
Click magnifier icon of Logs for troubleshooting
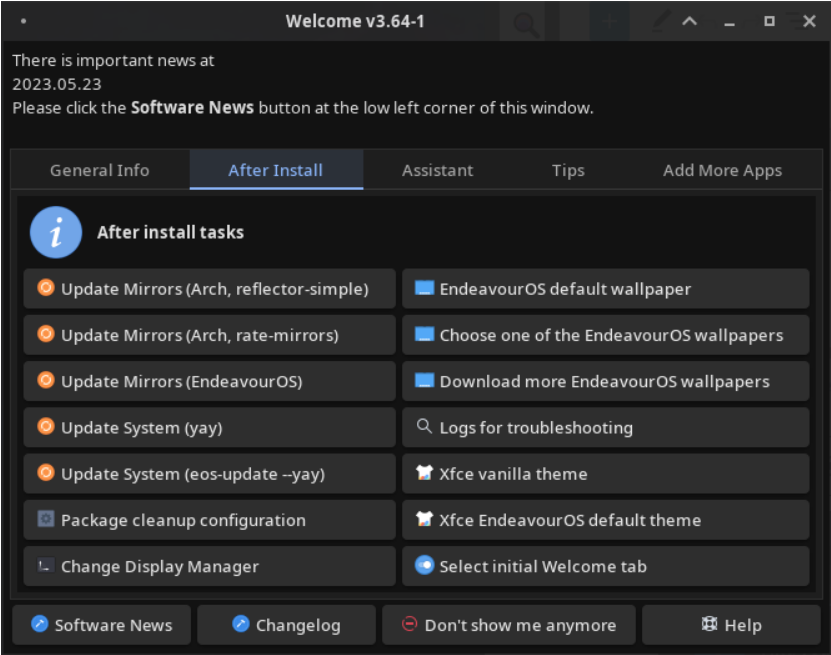tap(424, 426)
